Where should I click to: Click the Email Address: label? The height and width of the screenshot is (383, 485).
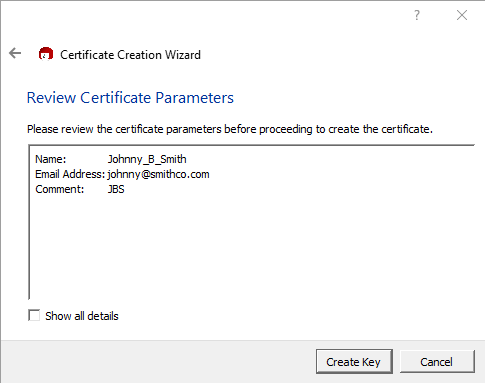70,174
